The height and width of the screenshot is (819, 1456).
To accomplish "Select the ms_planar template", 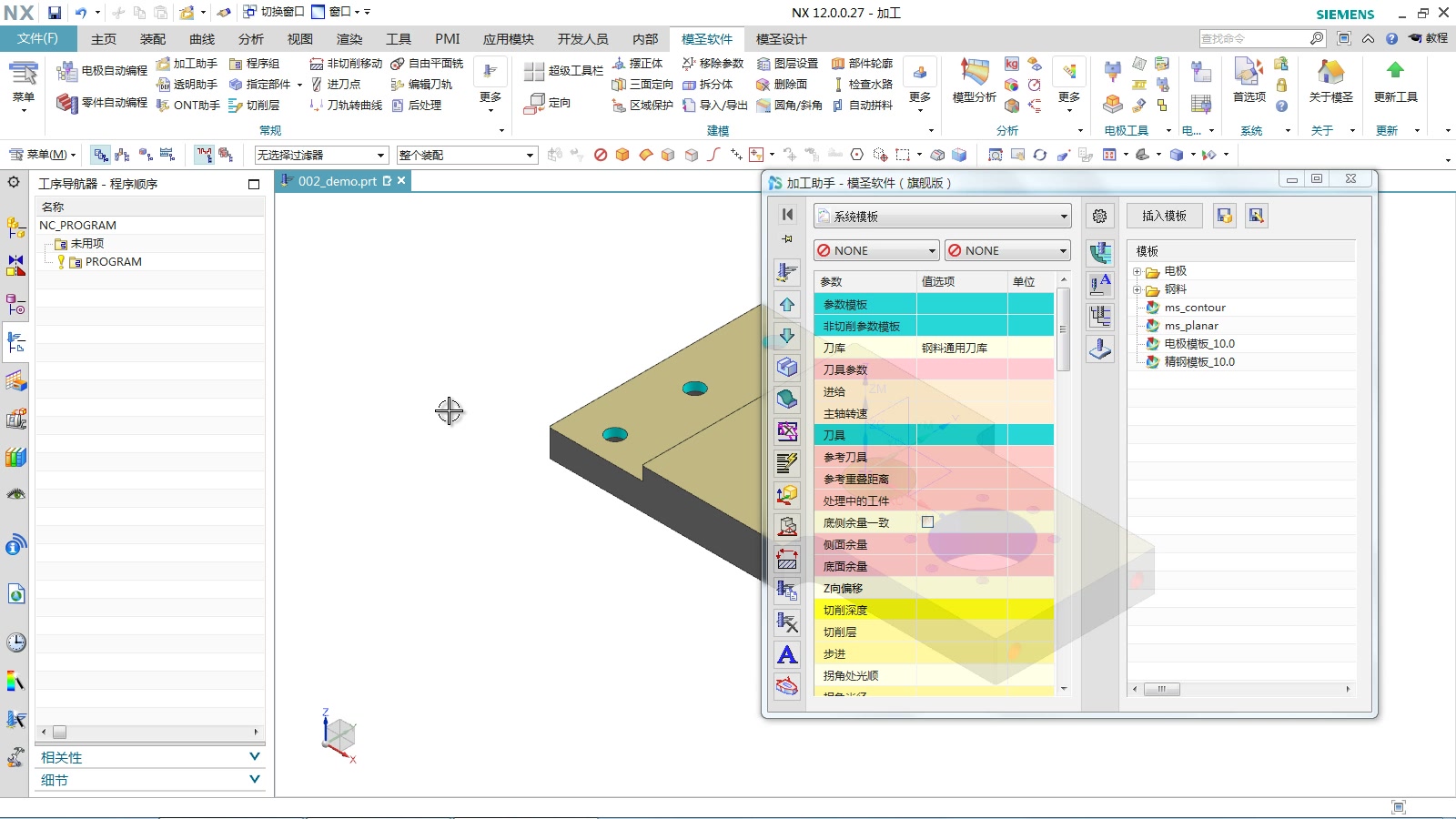I will [1191, 326].
